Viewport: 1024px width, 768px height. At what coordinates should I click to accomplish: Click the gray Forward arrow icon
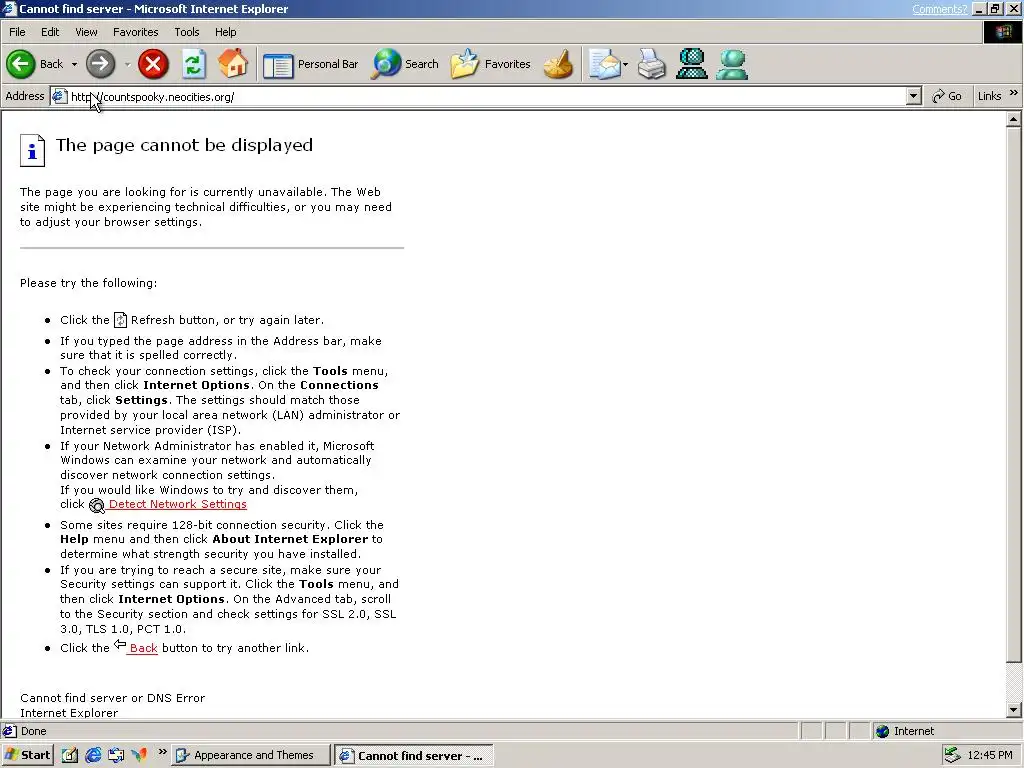pos(100,64)
